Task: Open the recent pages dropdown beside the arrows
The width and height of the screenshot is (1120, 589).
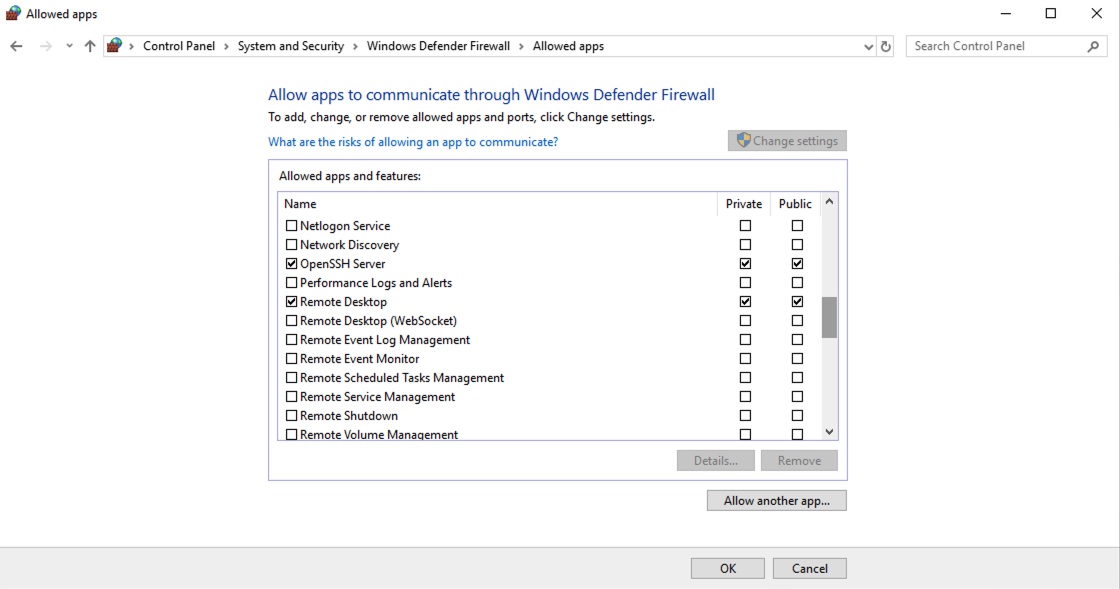Action: click(x=68, y=46)
